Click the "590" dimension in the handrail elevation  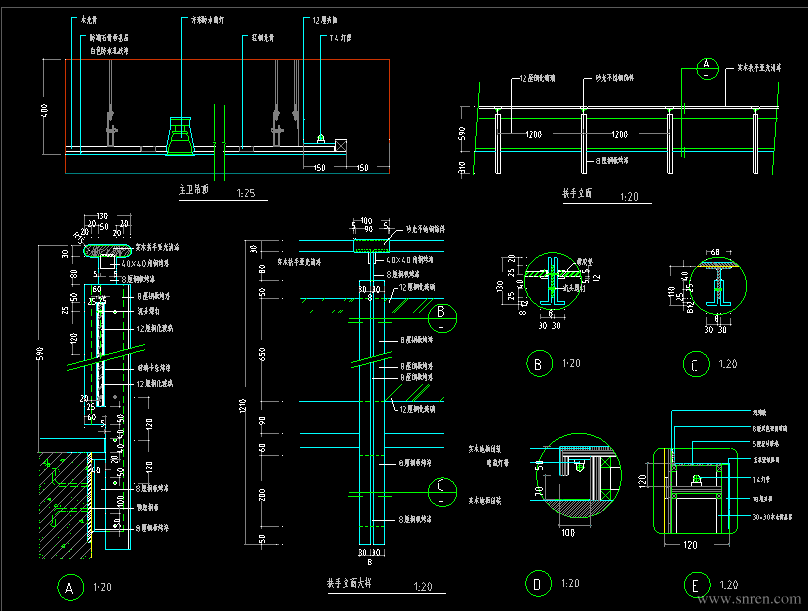(x=462, y=133)
